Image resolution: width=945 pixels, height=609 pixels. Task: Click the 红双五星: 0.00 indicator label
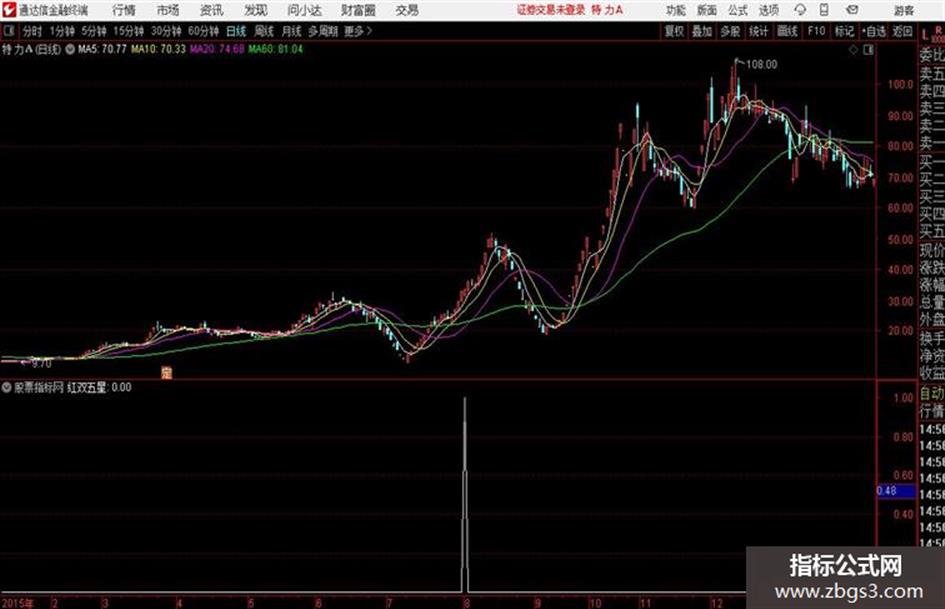tap(99, 388)
